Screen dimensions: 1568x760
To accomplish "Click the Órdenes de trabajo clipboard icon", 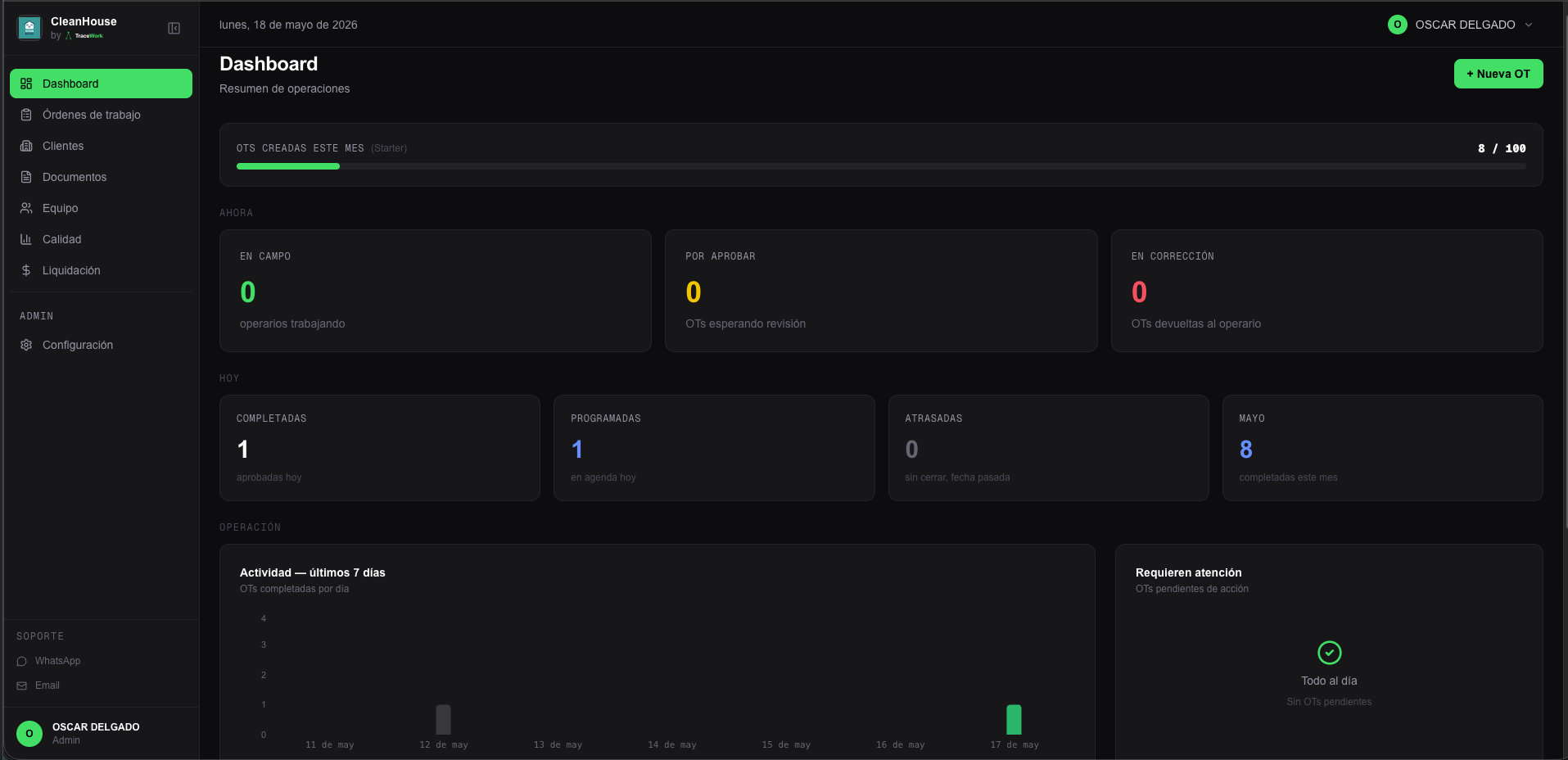I will click(x=26, y=115).
